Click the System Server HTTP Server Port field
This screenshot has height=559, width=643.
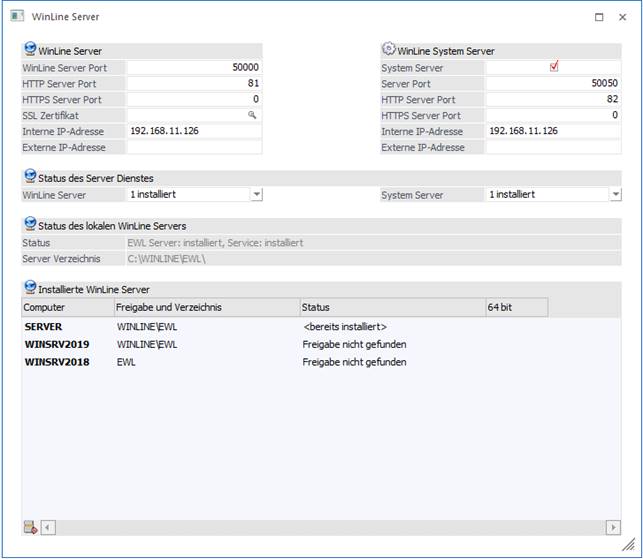tap(553, 100)
